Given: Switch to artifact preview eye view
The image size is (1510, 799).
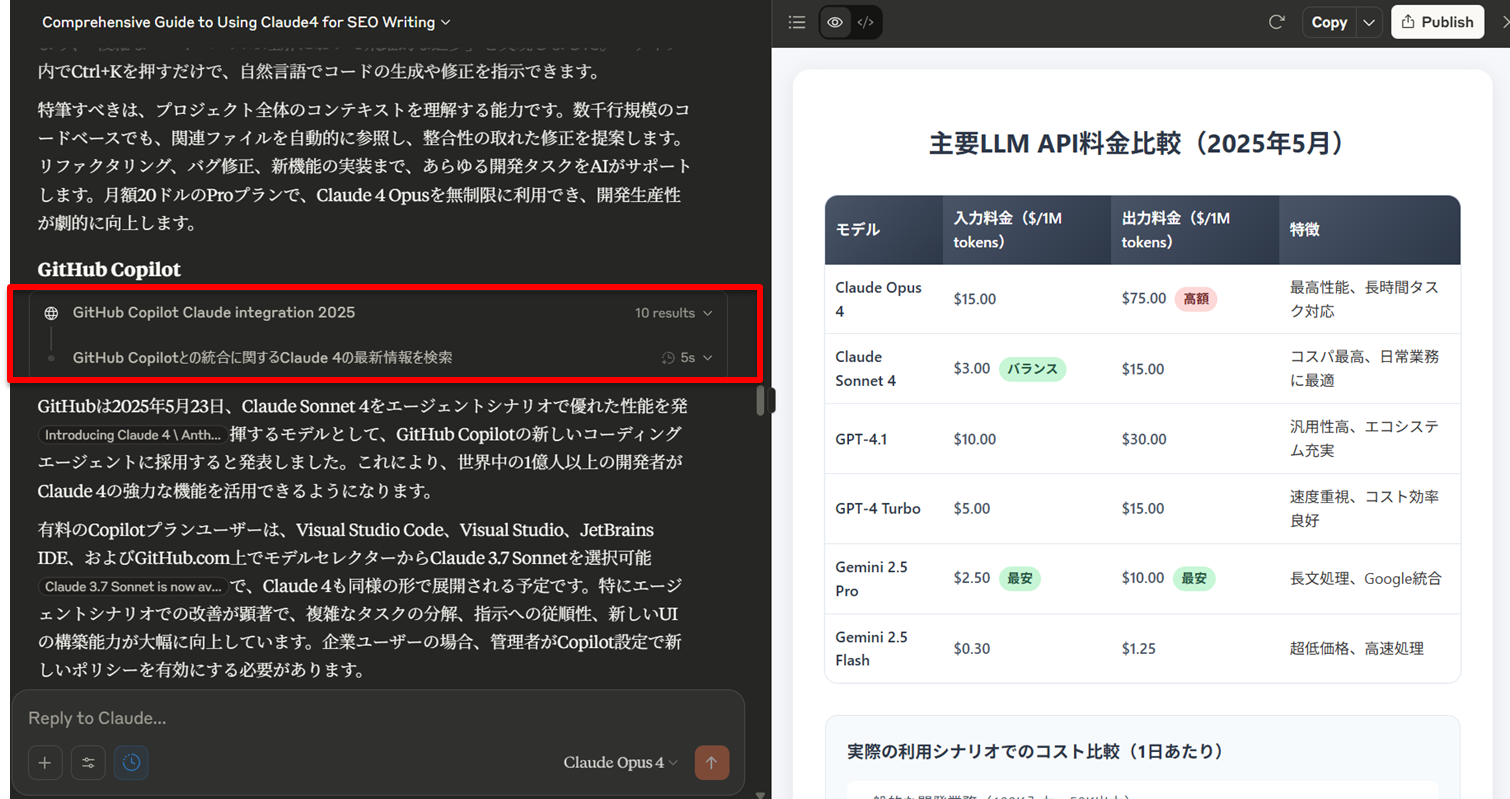Looking at the screenshot, I should click(x=835, y=22).
